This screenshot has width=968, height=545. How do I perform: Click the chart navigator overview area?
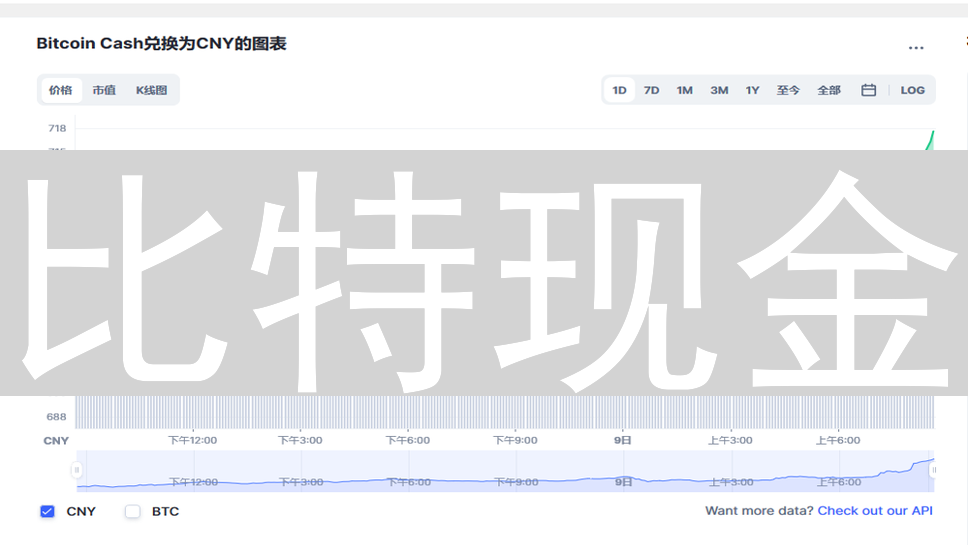point(505,471)
